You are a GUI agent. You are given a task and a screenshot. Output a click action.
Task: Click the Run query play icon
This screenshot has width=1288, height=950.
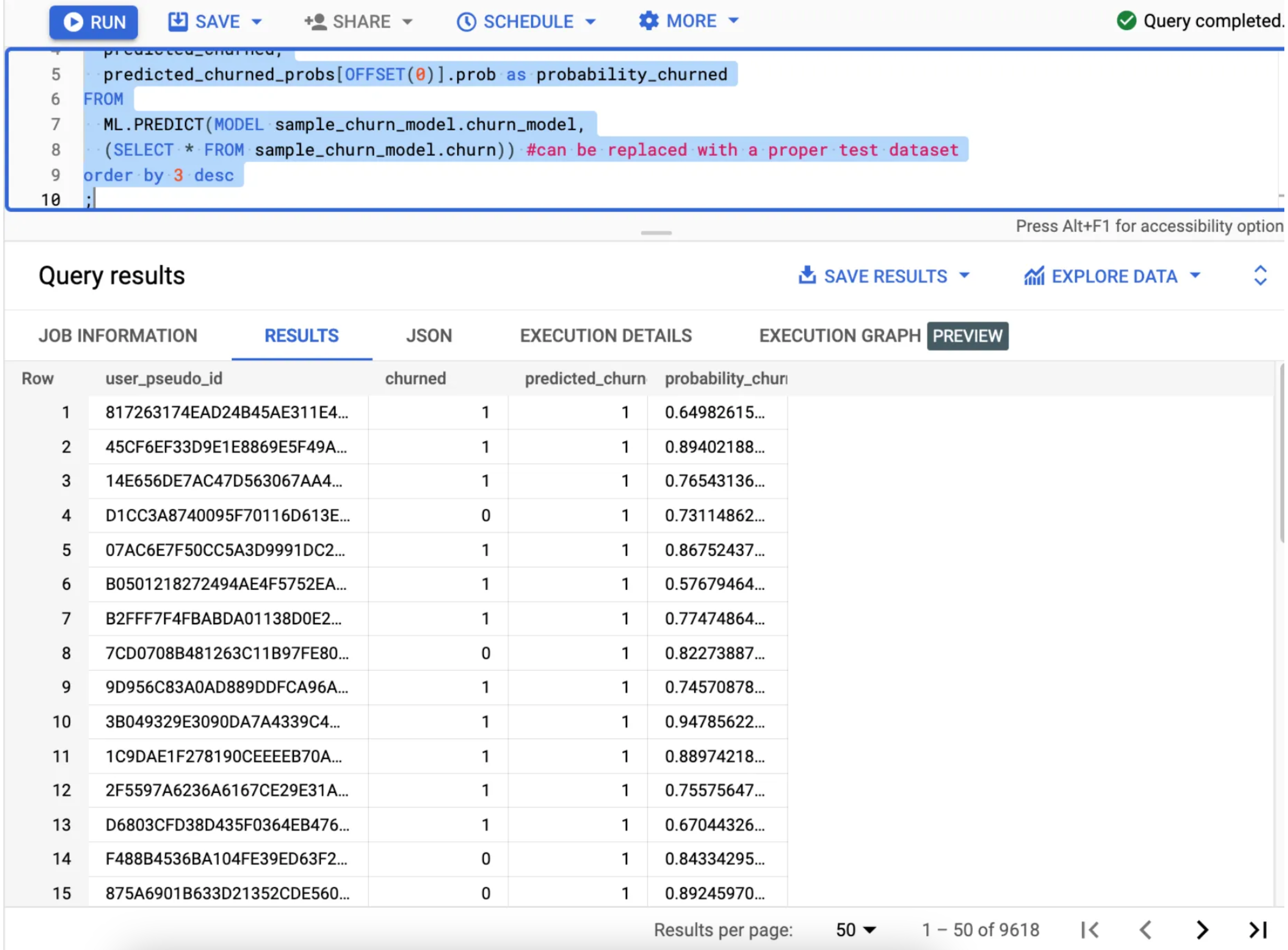click(x=73, y=22)
